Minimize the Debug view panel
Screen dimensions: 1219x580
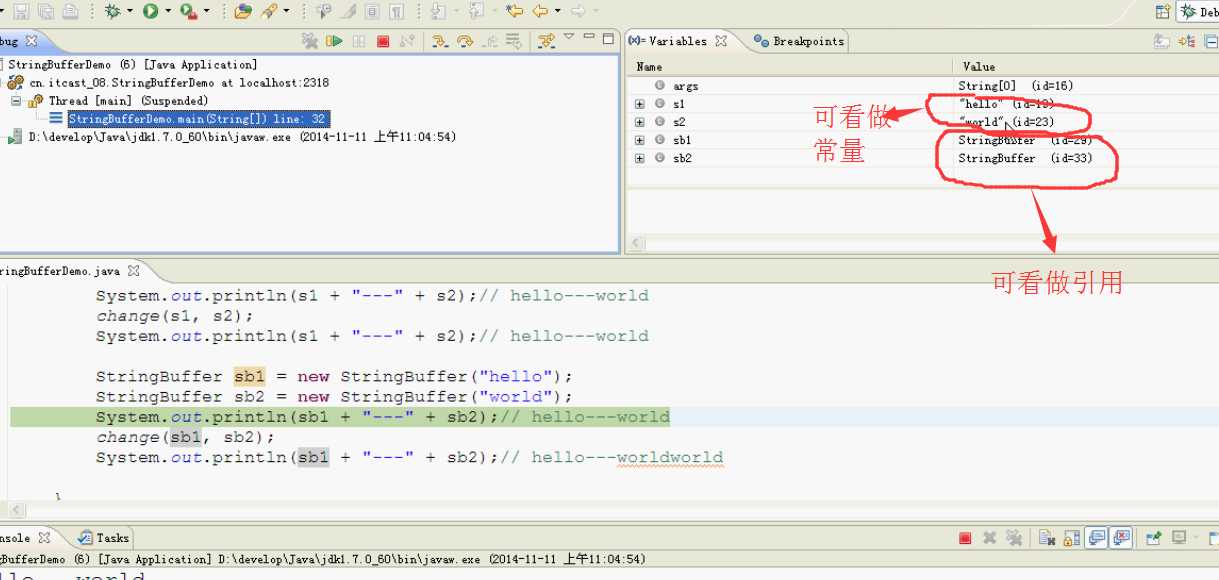[590, 38]
